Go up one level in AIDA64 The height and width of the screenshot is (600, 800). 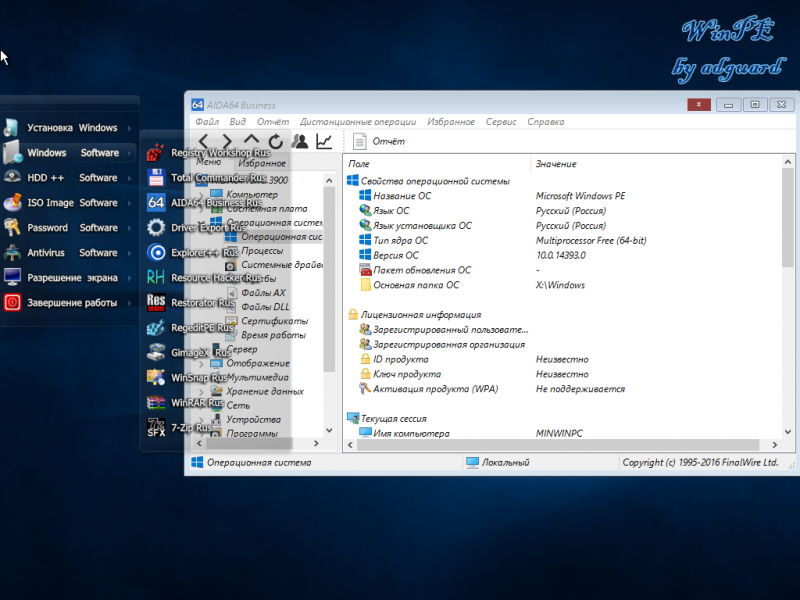(251, 140)
